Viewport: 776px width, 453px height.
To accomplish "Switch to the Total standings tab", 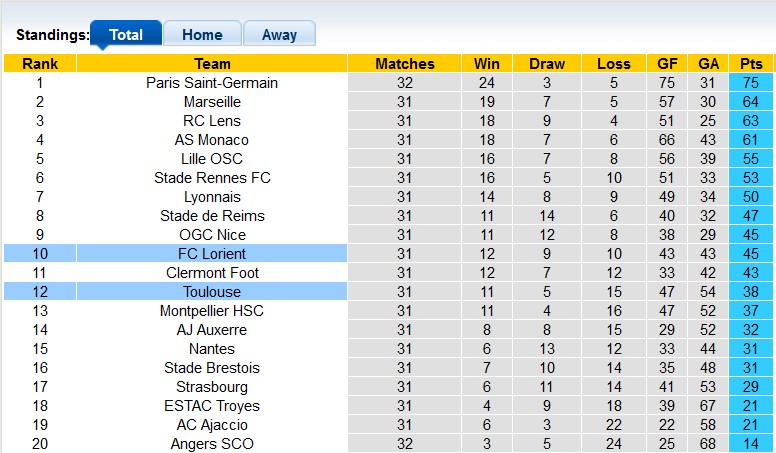I will point(125,34).
